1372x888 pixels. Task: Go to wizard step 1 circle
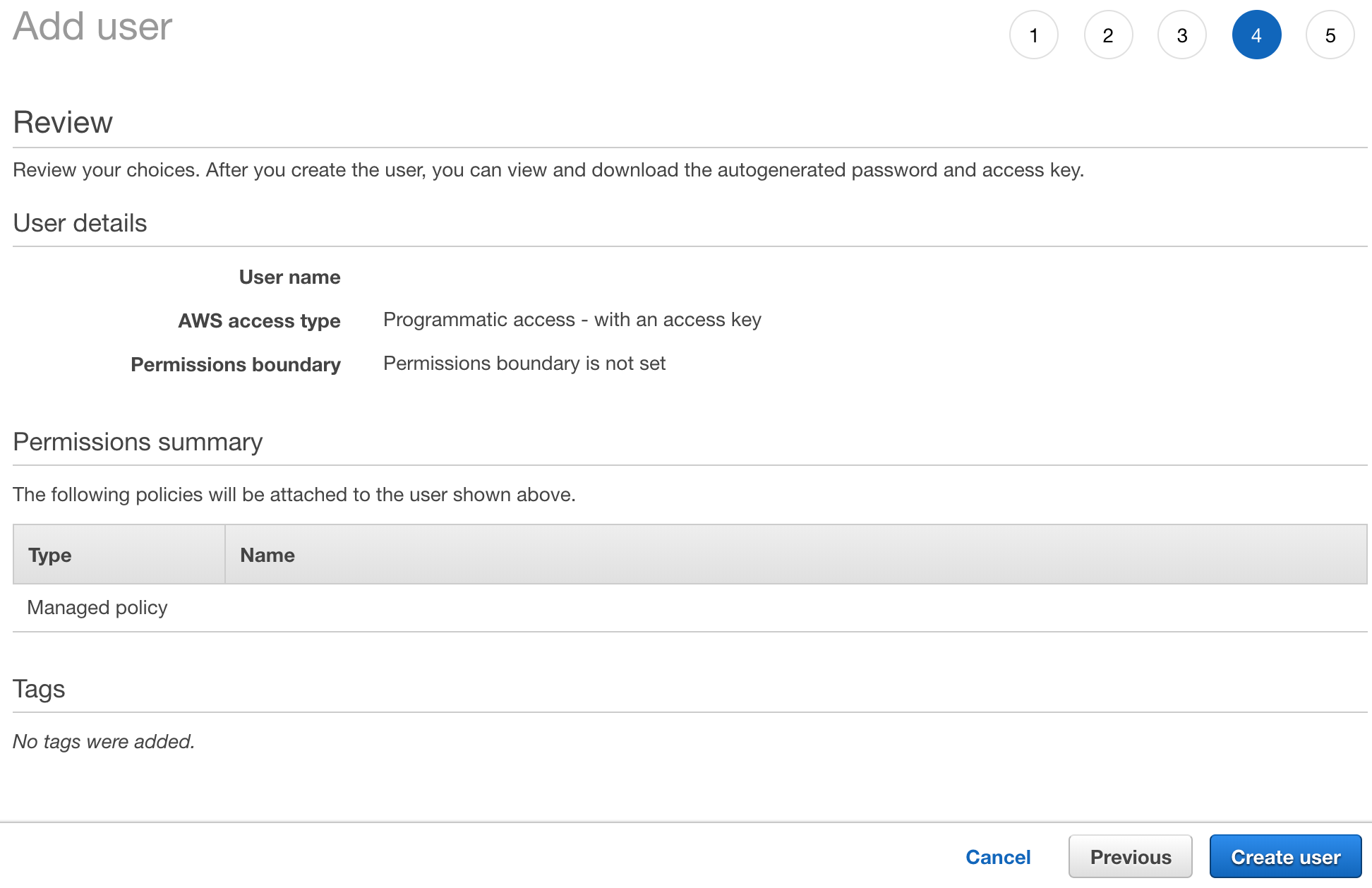1033,35
